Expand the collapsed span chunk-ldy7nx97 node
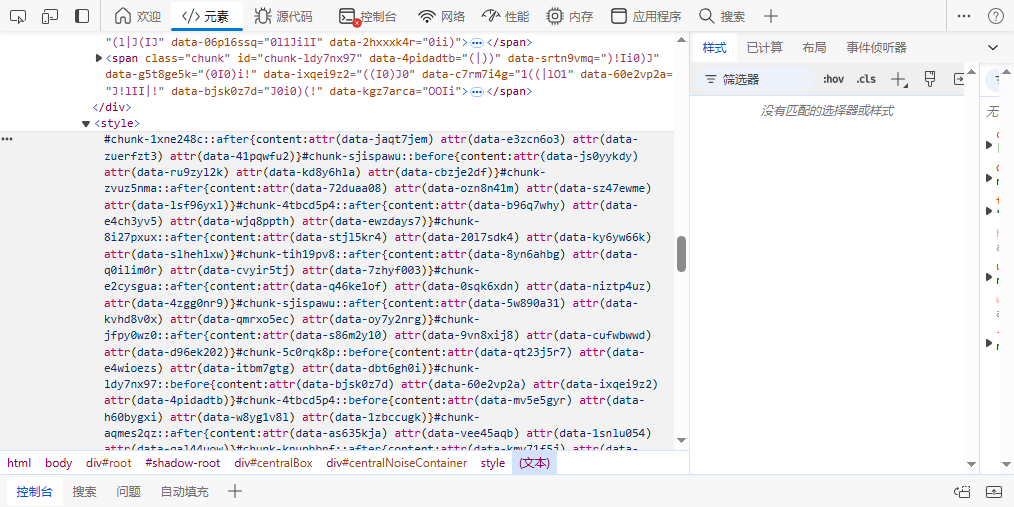1014x507 pixels. (97, 59)
